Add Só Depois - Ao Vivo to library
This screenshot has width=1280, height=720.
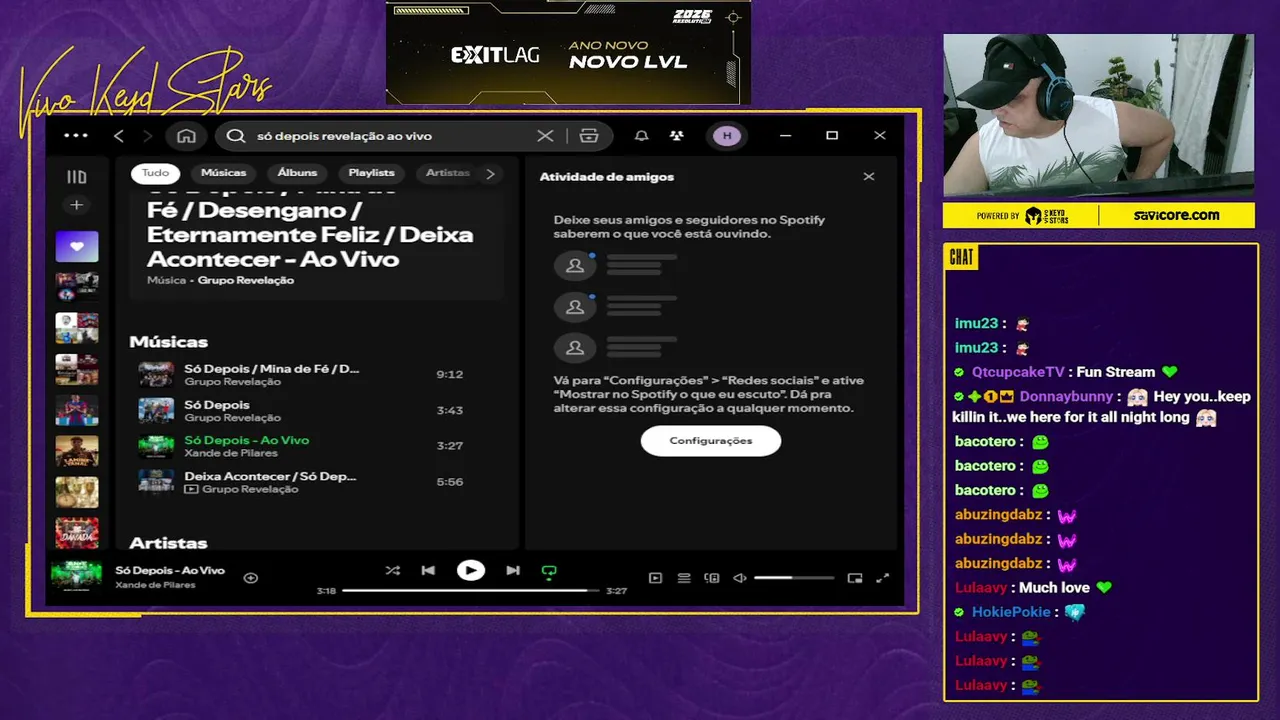coord(251,577)
